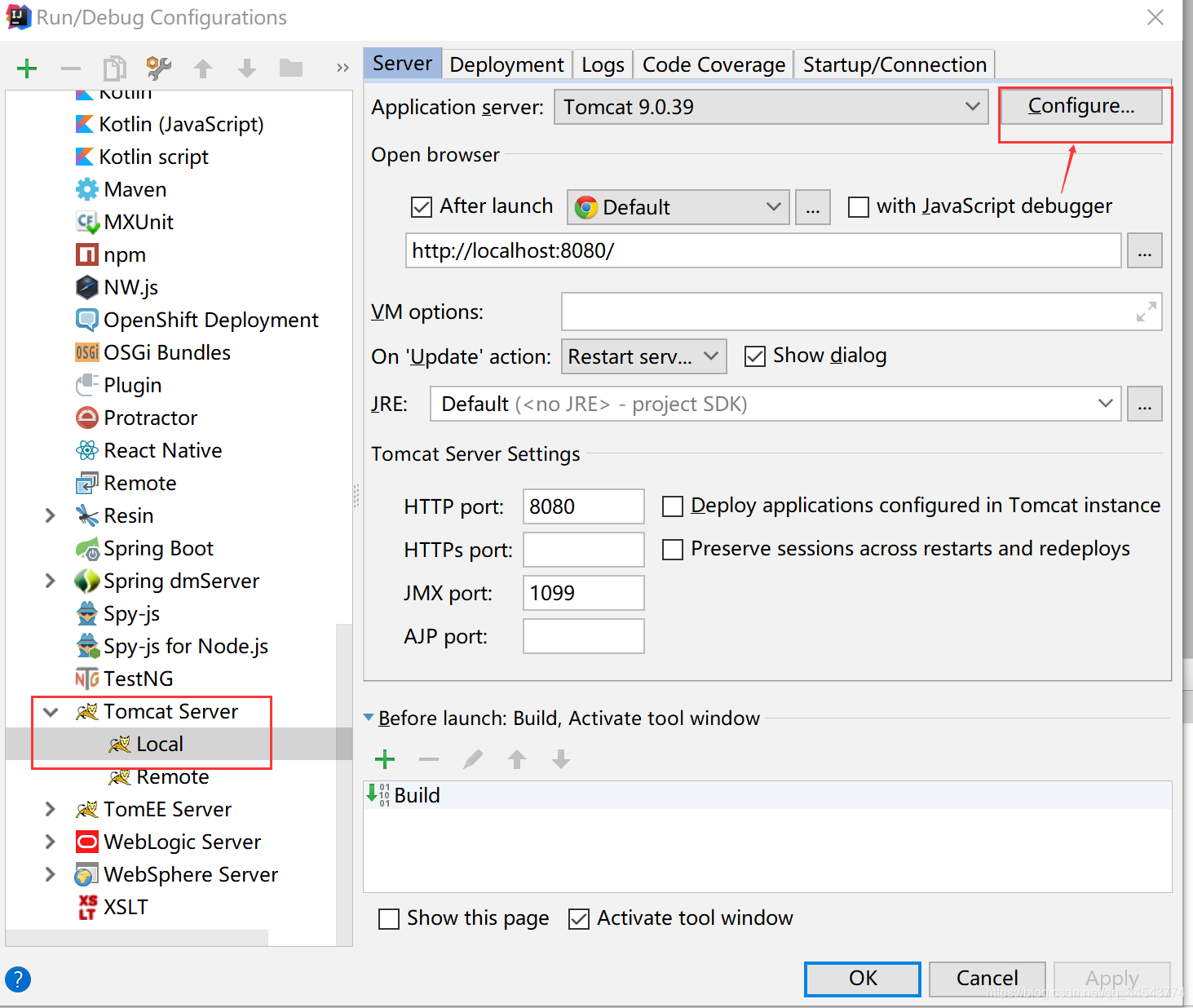The image size is (1193, 1008).
Task: Create new folder icon in toolbar
Action: point(291,69)
